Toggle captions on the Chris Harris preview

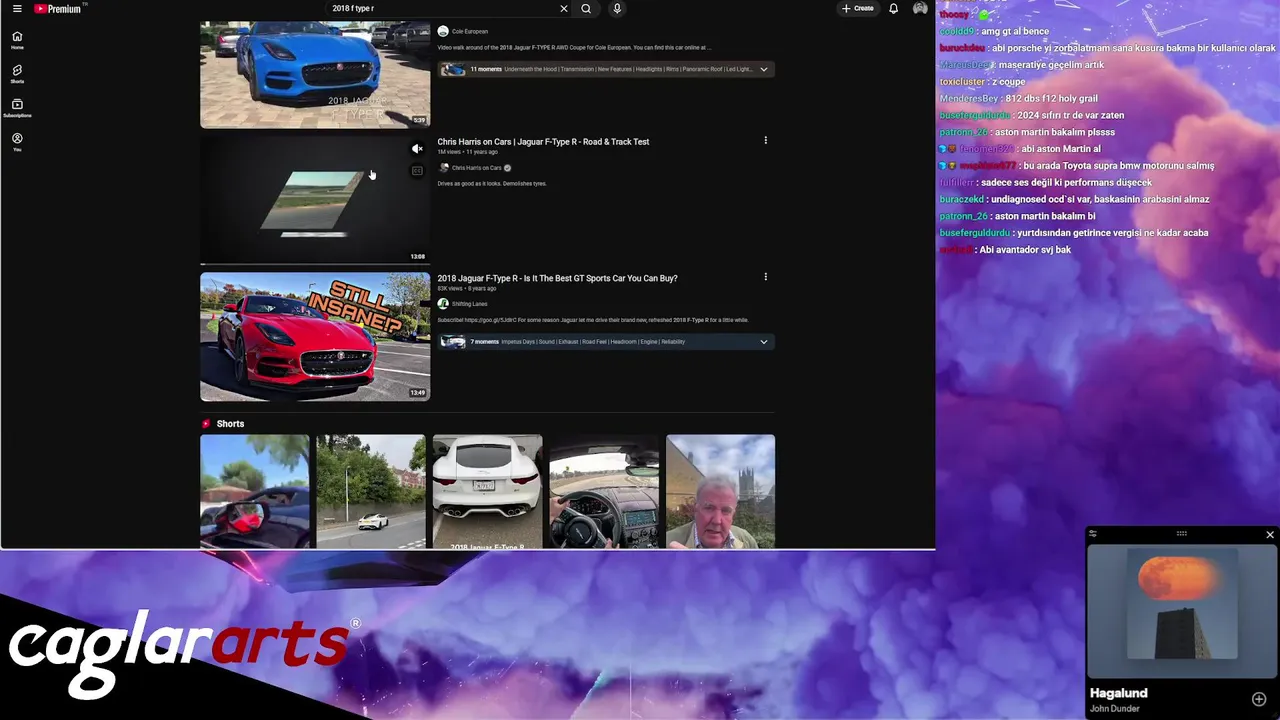pos(417,171)
